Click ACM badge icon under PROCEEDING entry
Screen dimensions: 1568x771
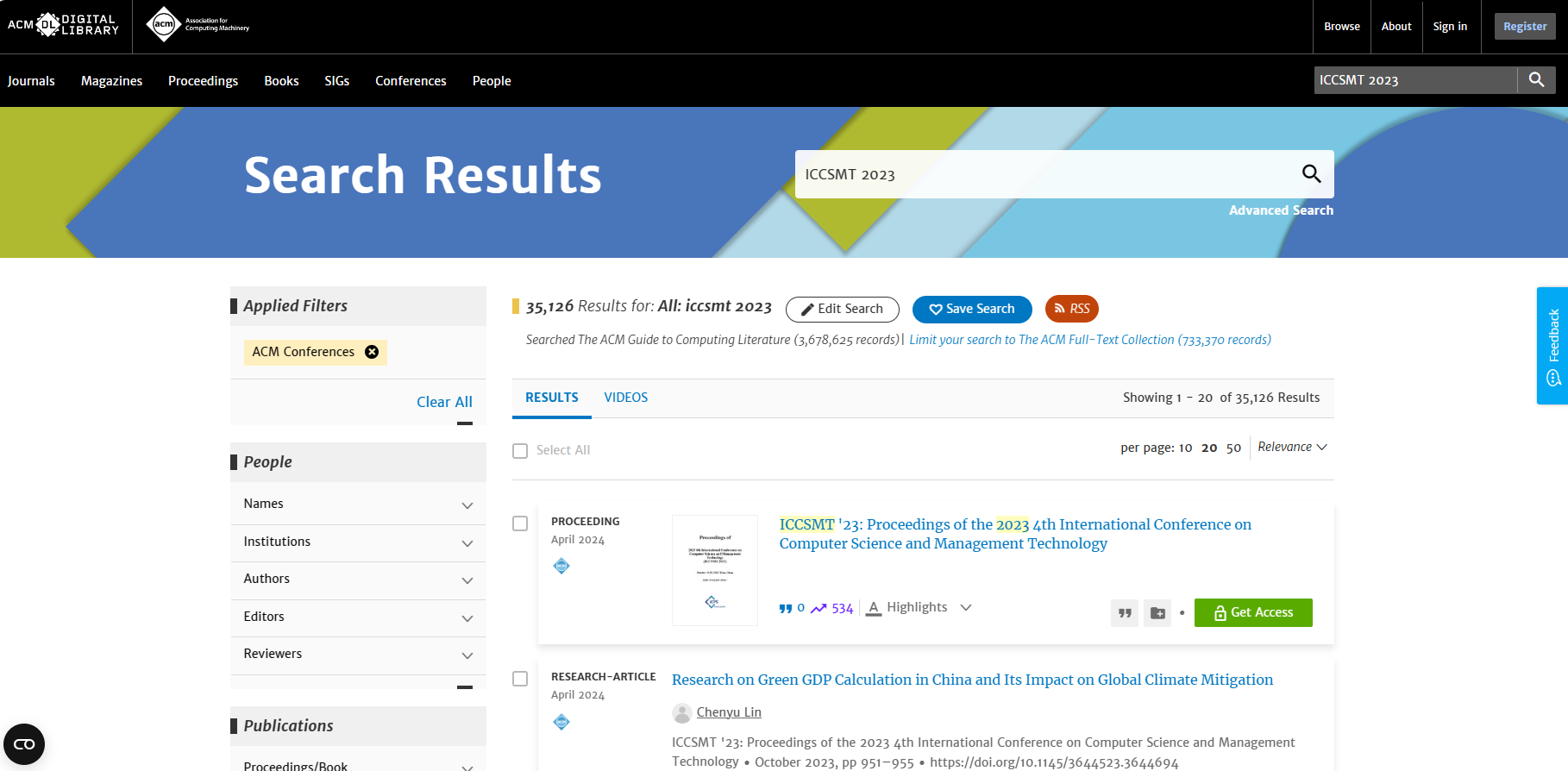pyautogui.click(x=561, y=566)
